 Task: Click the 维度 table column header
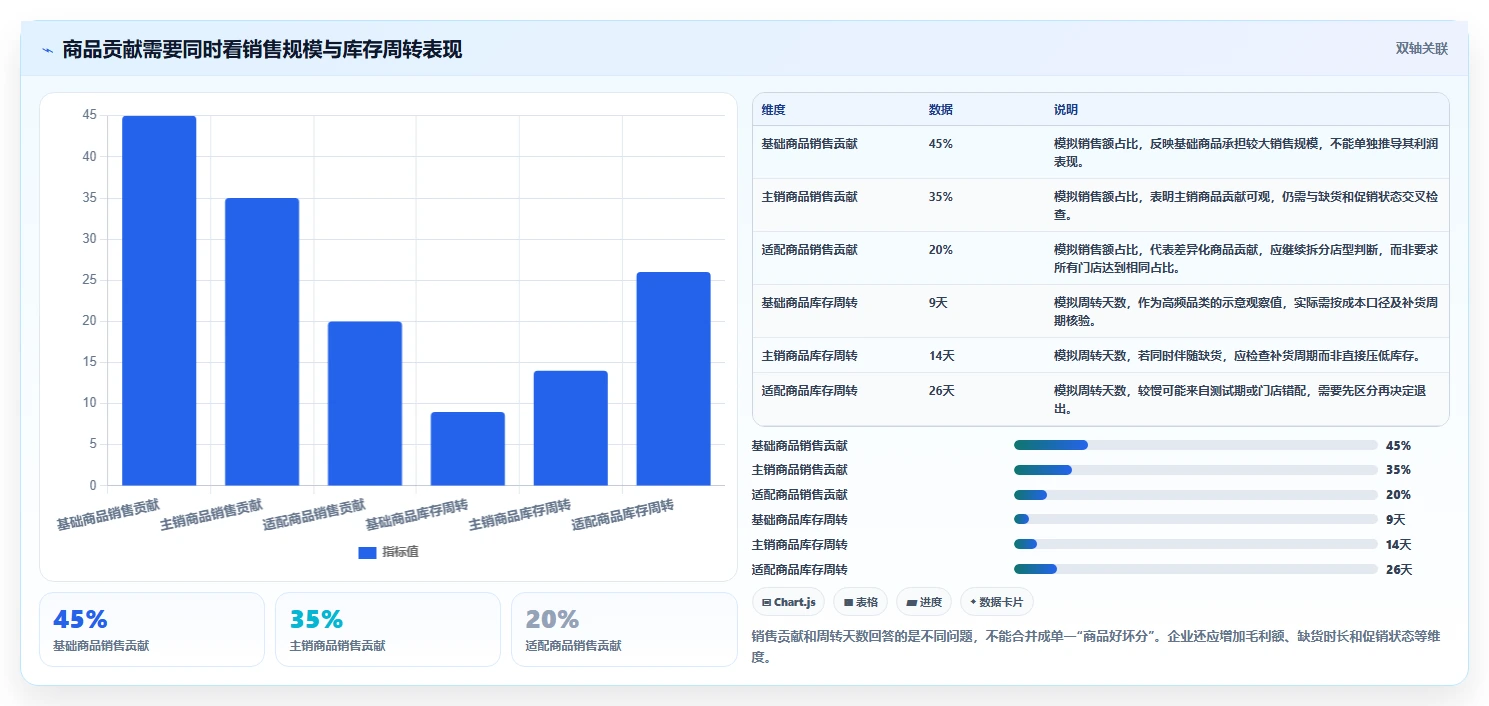pos(773,110)
